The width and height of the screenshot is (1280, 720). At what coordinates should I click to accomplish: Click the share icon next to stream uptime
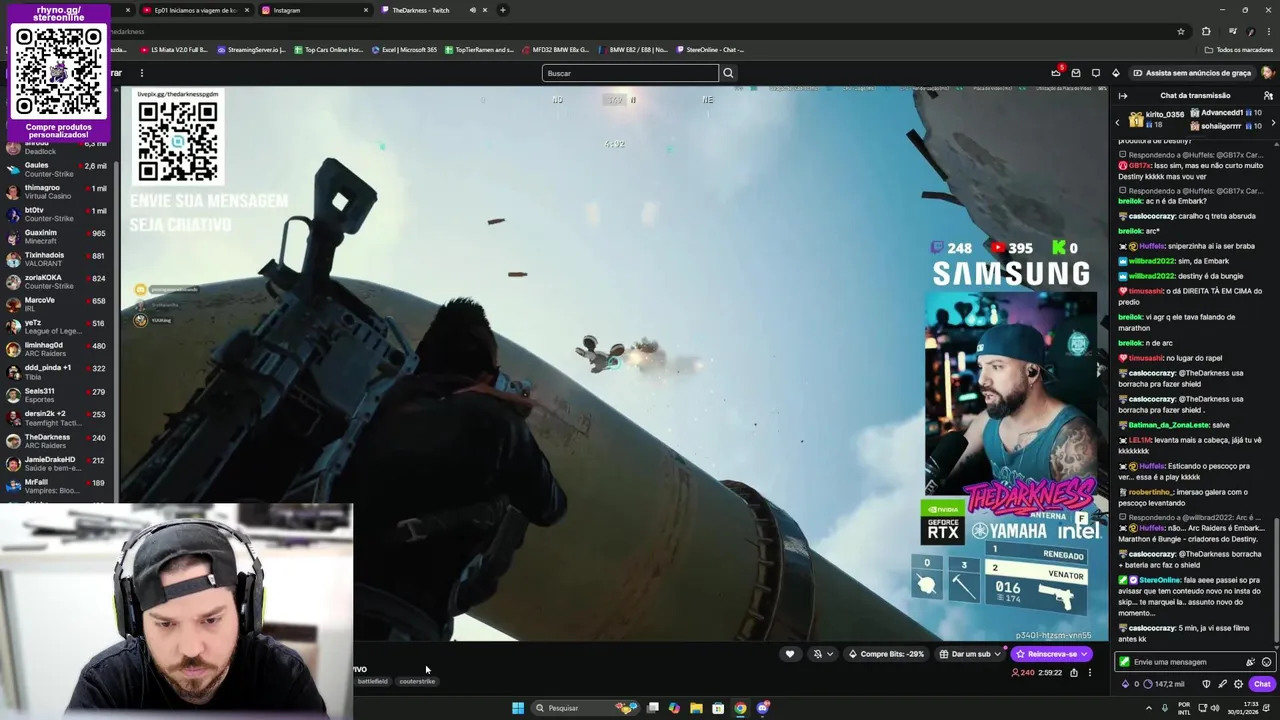1074,673
